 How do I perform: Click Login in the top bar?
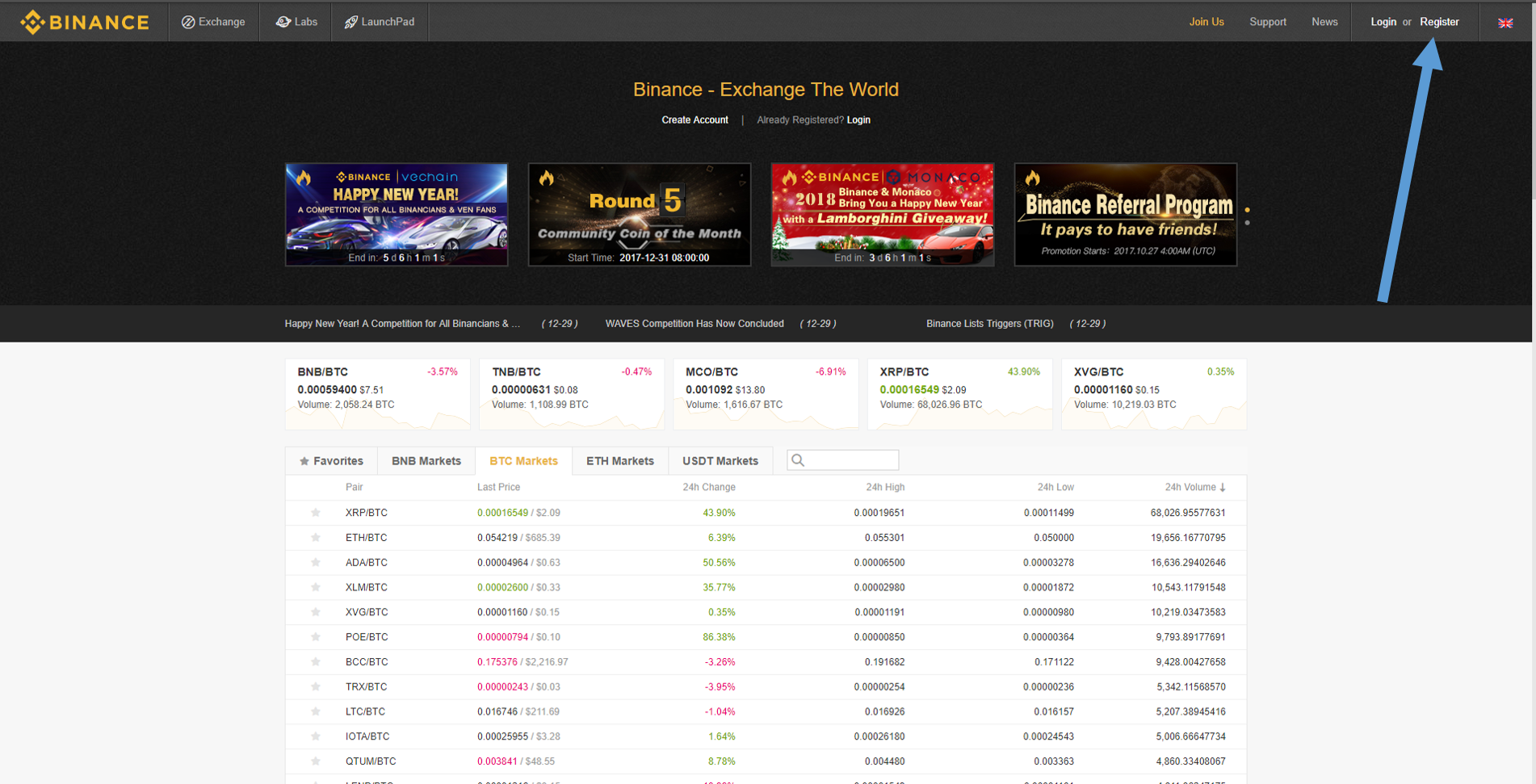[x=1383, y=22]
